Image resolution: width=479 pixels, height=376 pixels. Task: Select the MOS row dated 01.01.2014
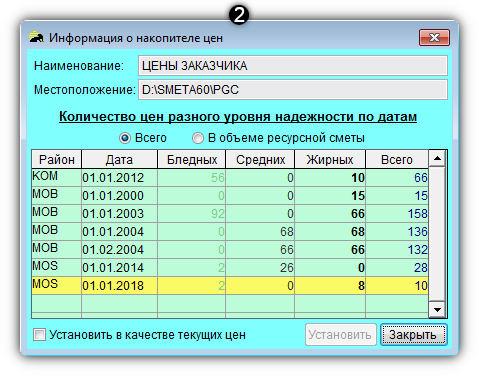coord(230,267)
